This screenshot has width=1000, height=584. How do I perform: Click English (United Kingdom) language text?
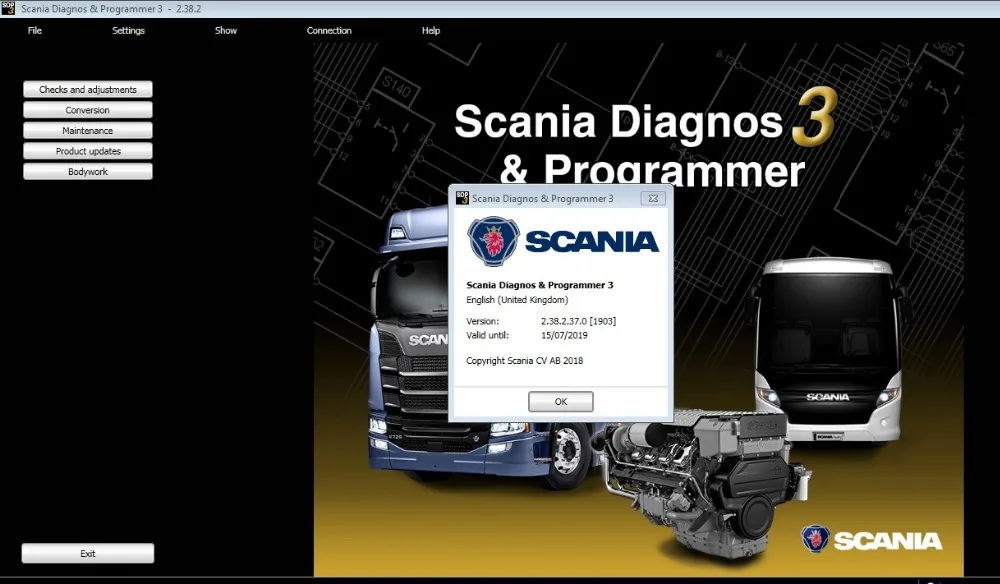[517, 300]
